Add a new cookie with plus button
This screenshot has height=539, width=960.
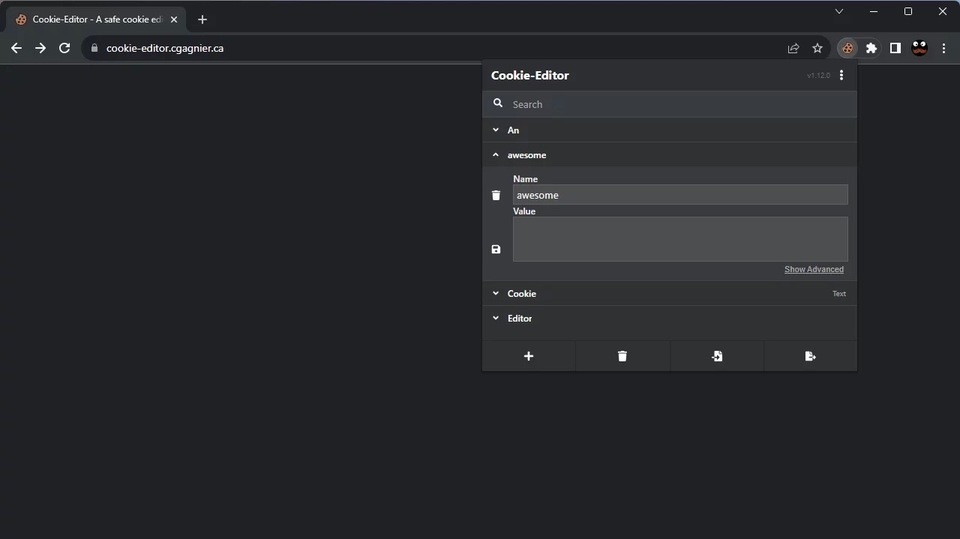tap(528, 356)
